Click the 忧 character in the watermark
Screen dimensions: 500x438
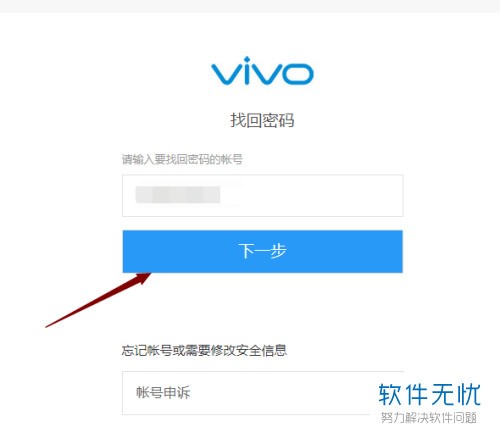coord(469,394)
